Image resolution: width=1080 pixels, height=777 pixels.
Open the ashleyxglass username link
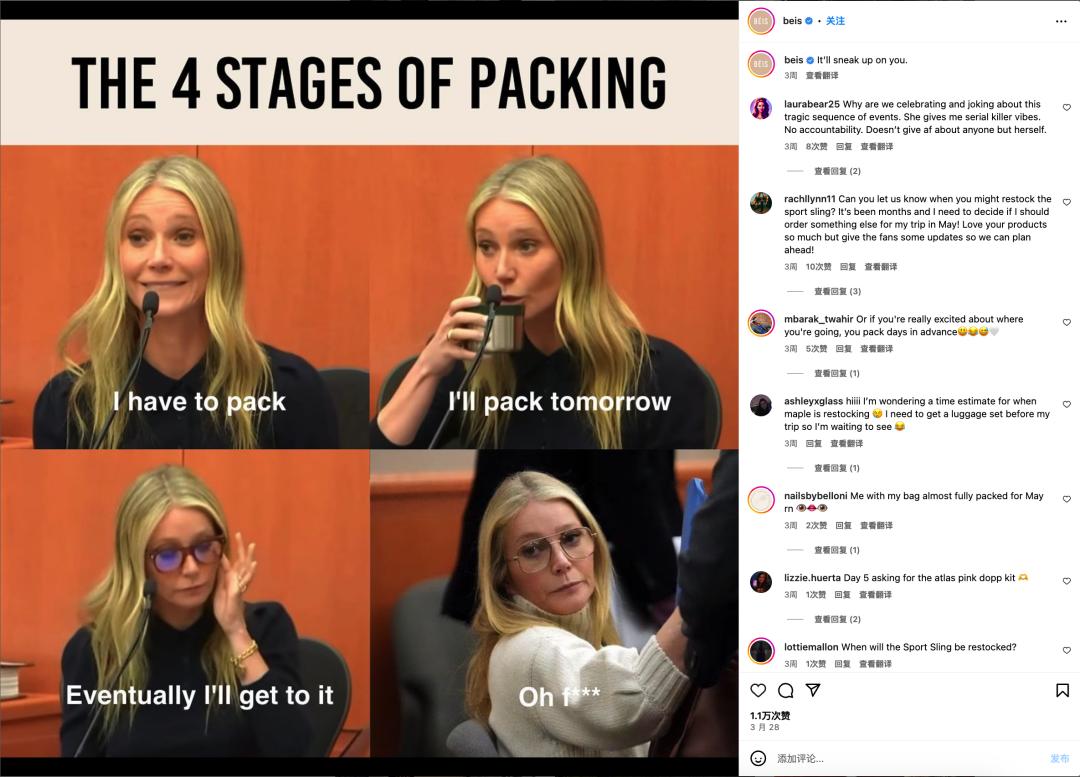[813, 401]
